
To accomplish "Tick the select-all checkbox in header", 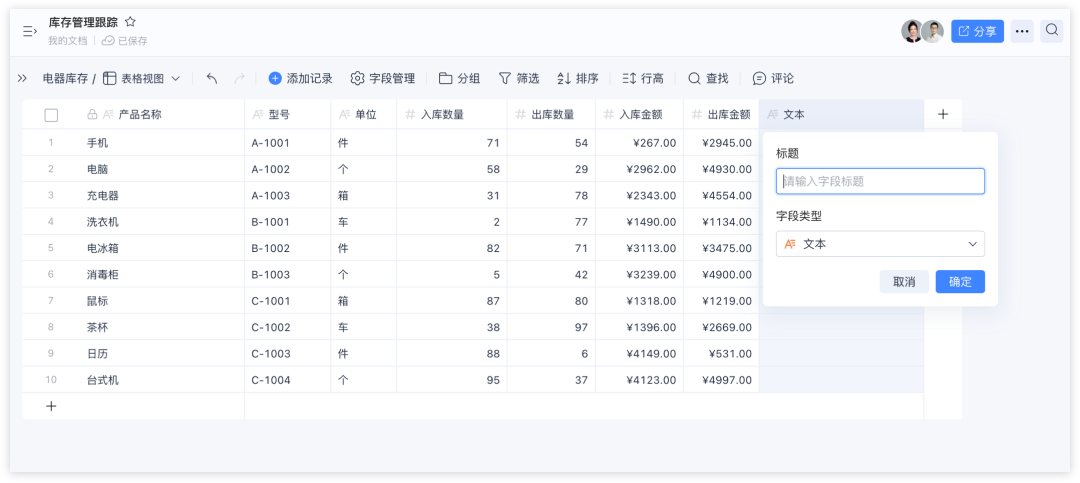I will point(51,115).
